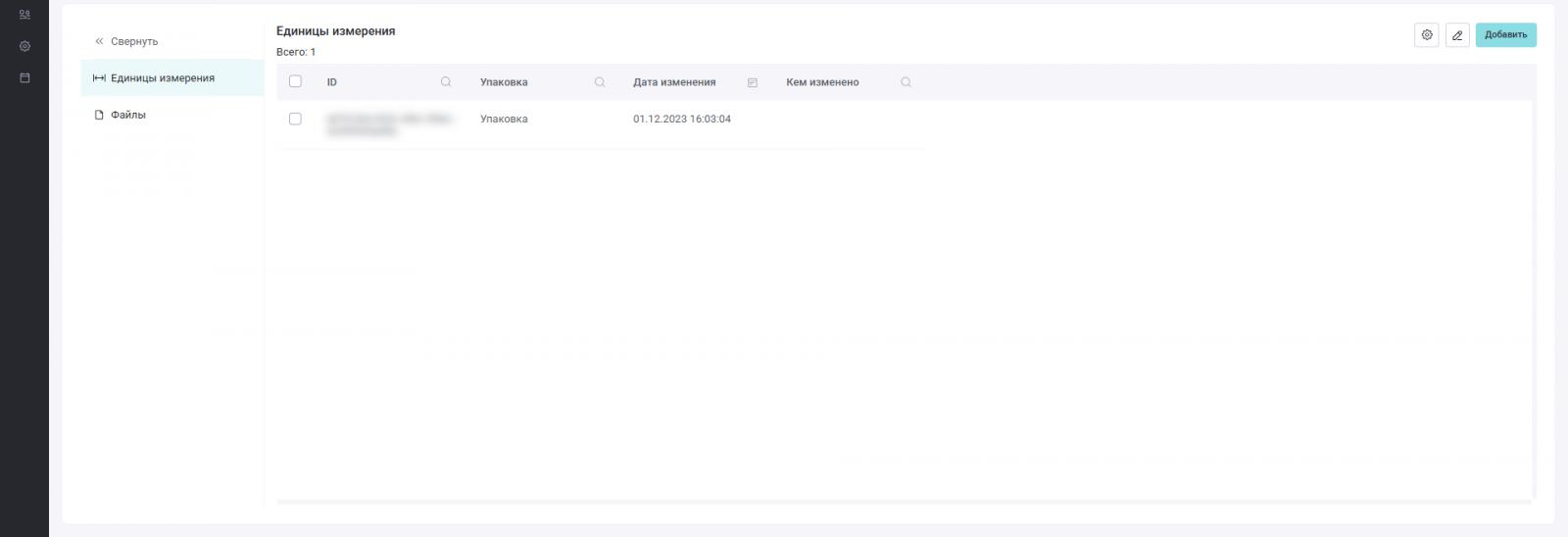Open Файлы in side menu
The image size is (1568, 537).
click(x=127, y=115)
